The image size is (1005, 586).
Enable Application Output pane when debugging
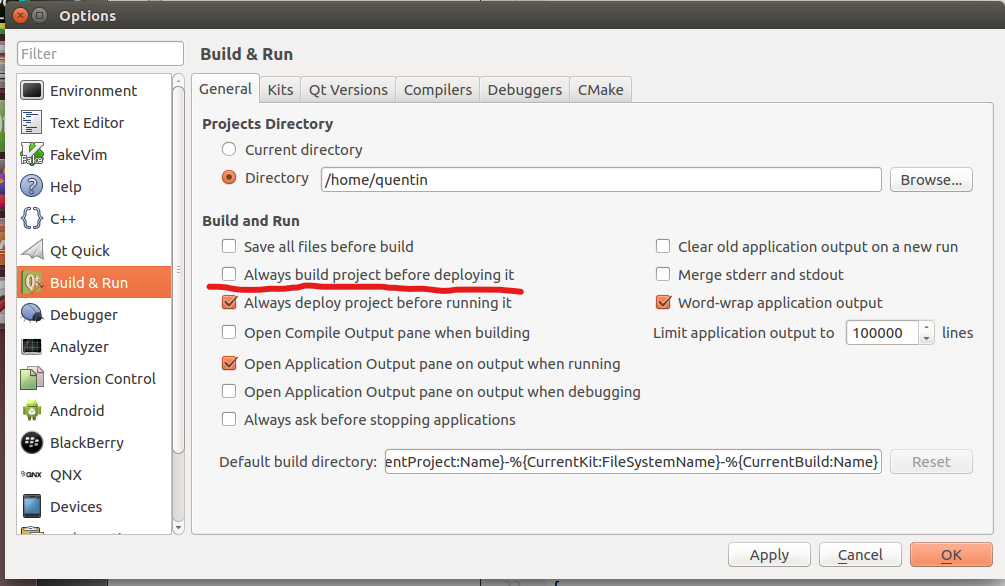(229, 391)
